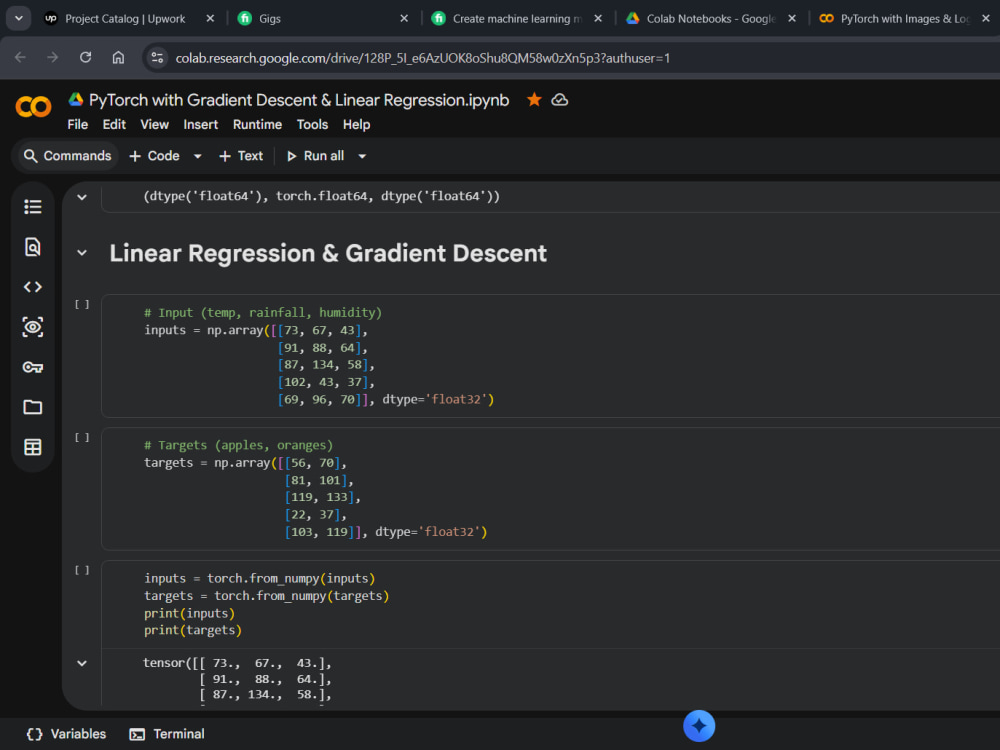
Task: Switch to Colab Notebooks Google tab
Action: [x=710, y=18]
